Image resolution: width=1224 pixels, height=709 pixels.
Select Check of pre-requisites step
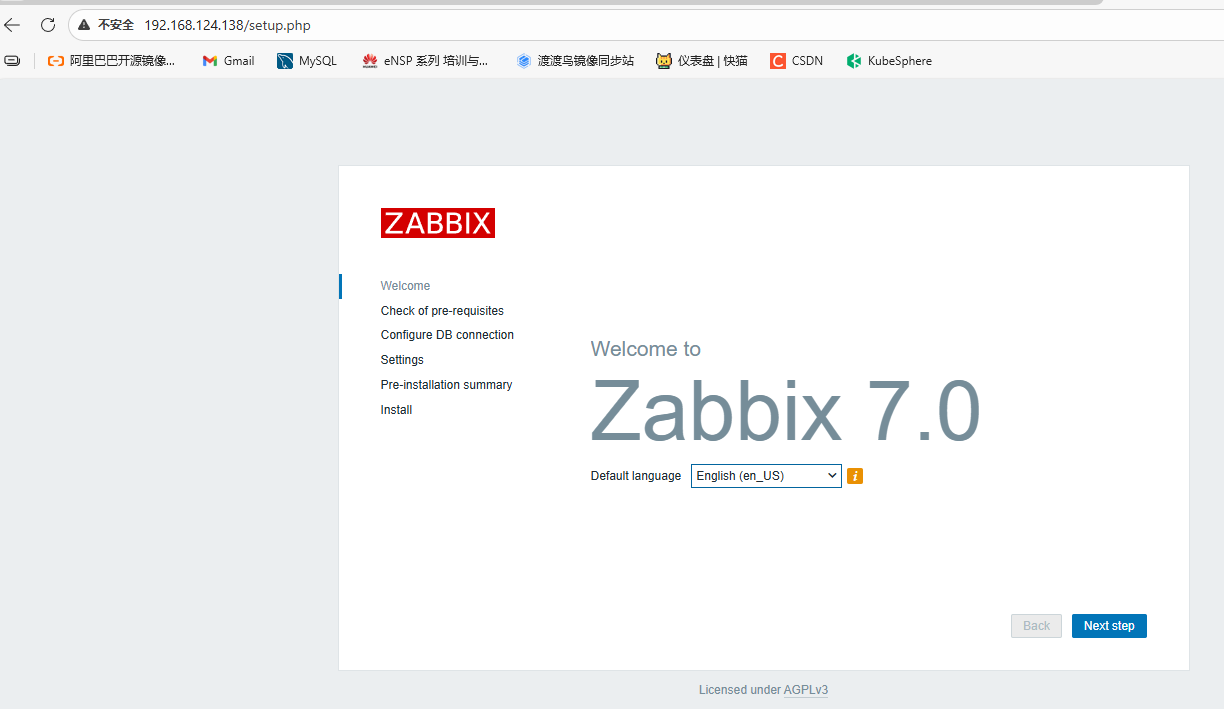coord(442,311)
